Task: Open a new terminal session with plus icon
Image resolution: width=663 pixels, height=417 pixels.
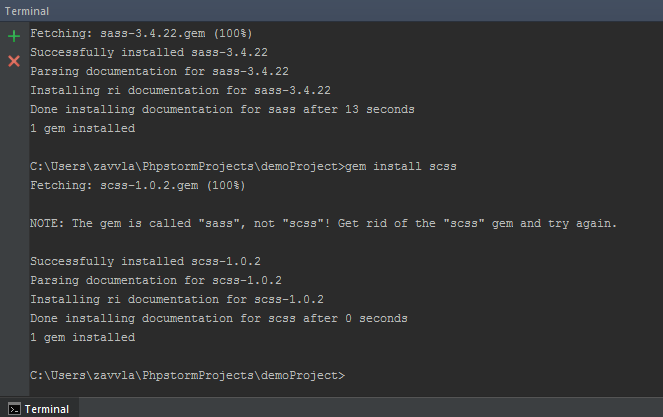Action: coord(14,35)
